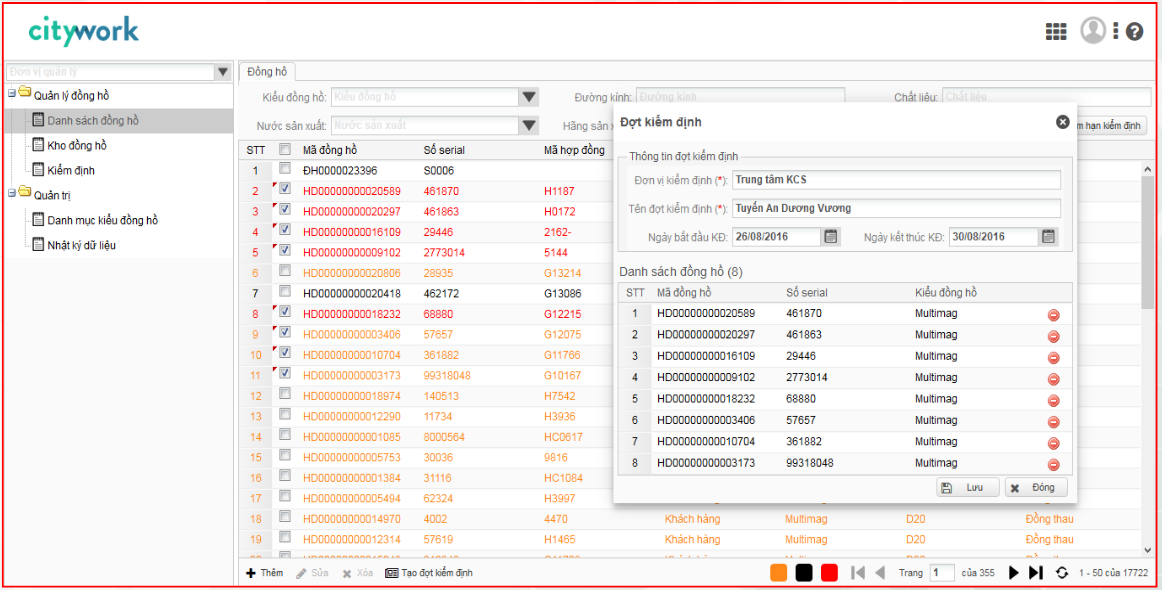This screenshot has height=590, width=1162.
Task: Uncheck row HD00000000018232 checkbox
Action: pyautogui.click(x=285, y=312)
